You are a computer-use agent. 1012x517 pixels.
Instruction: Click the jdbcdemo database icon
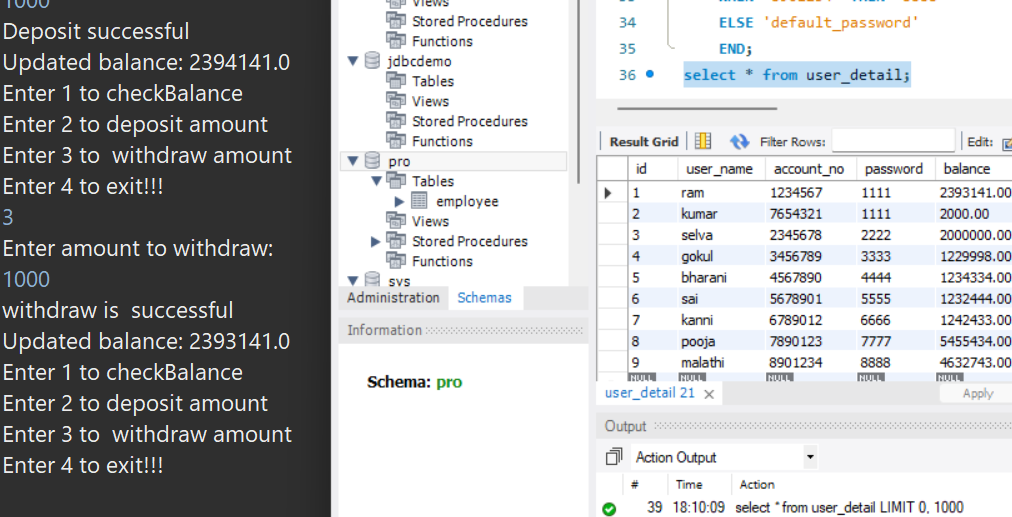coord(372,61)
